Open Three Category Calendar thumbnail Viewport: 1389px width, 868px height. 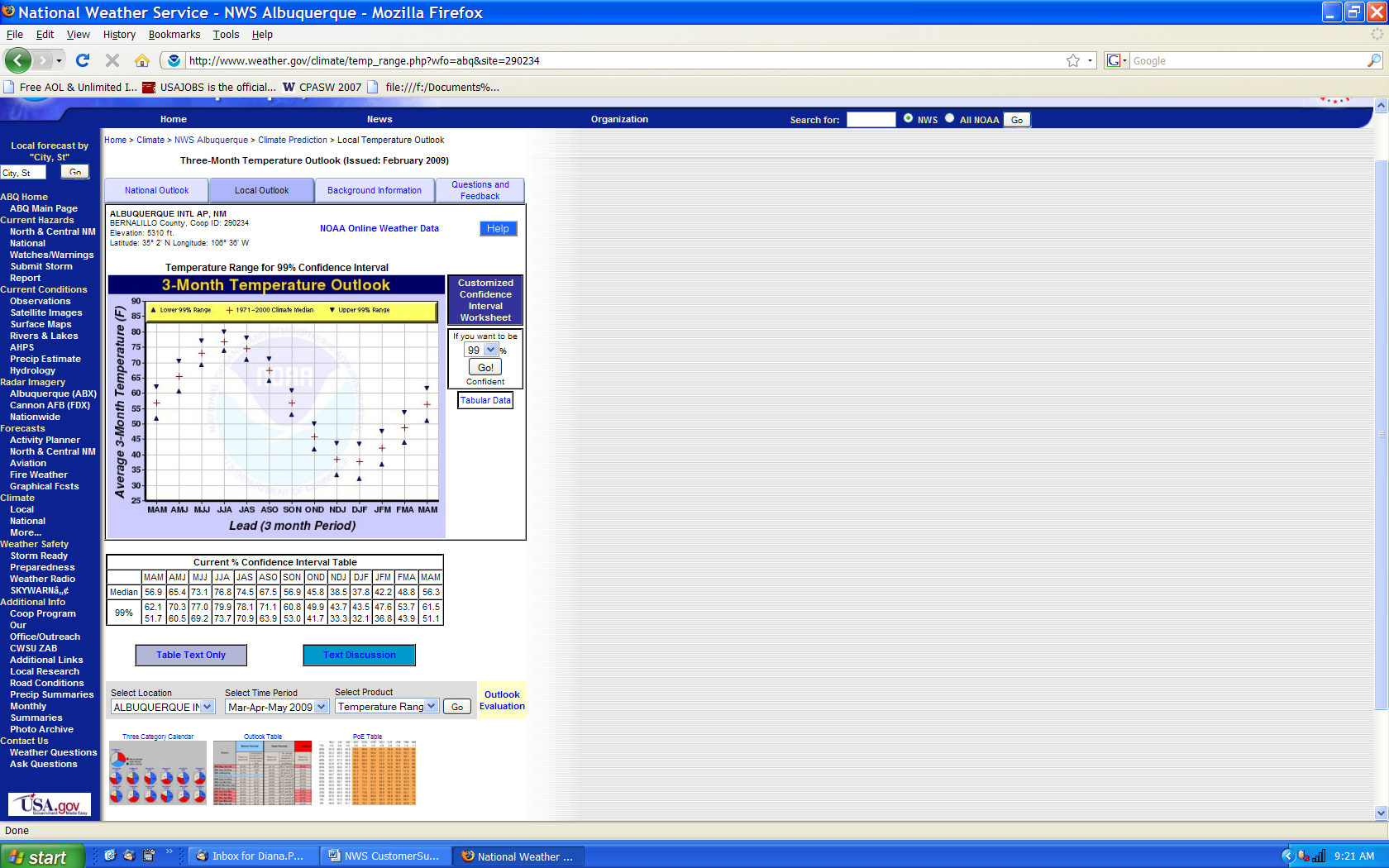click(x=158, y=772)
